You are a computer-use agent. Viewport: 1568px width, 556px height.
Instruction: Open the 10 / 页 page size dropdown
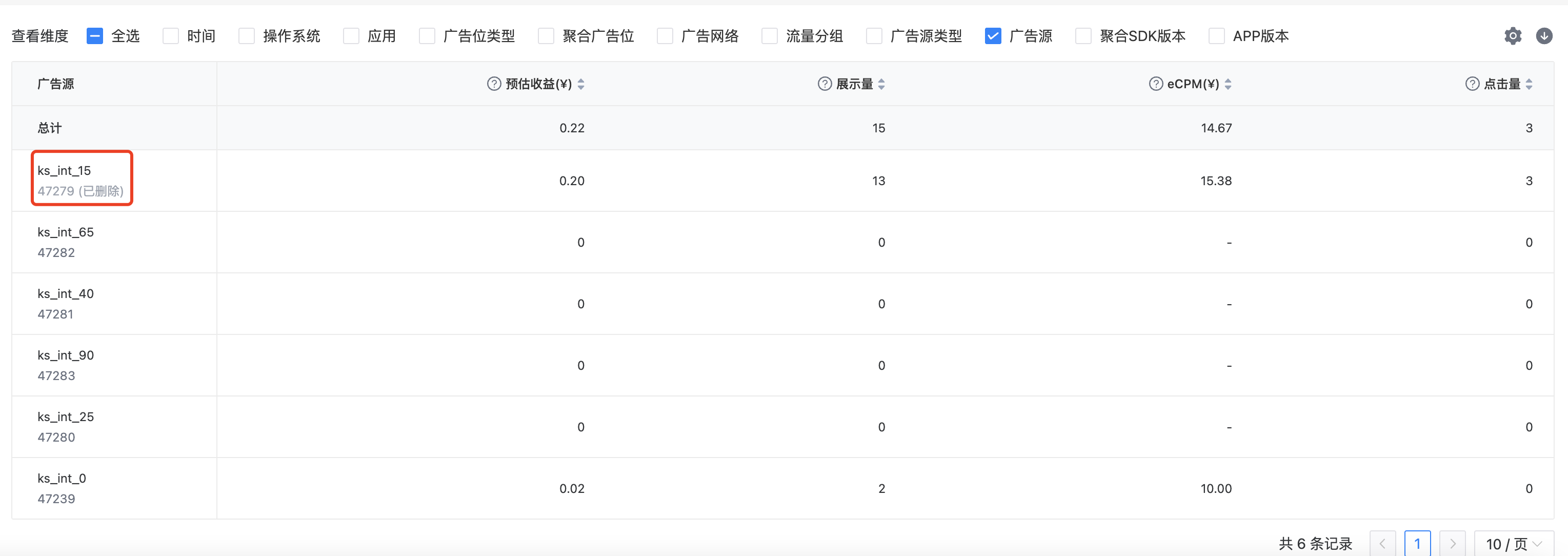coord(1514,543)
